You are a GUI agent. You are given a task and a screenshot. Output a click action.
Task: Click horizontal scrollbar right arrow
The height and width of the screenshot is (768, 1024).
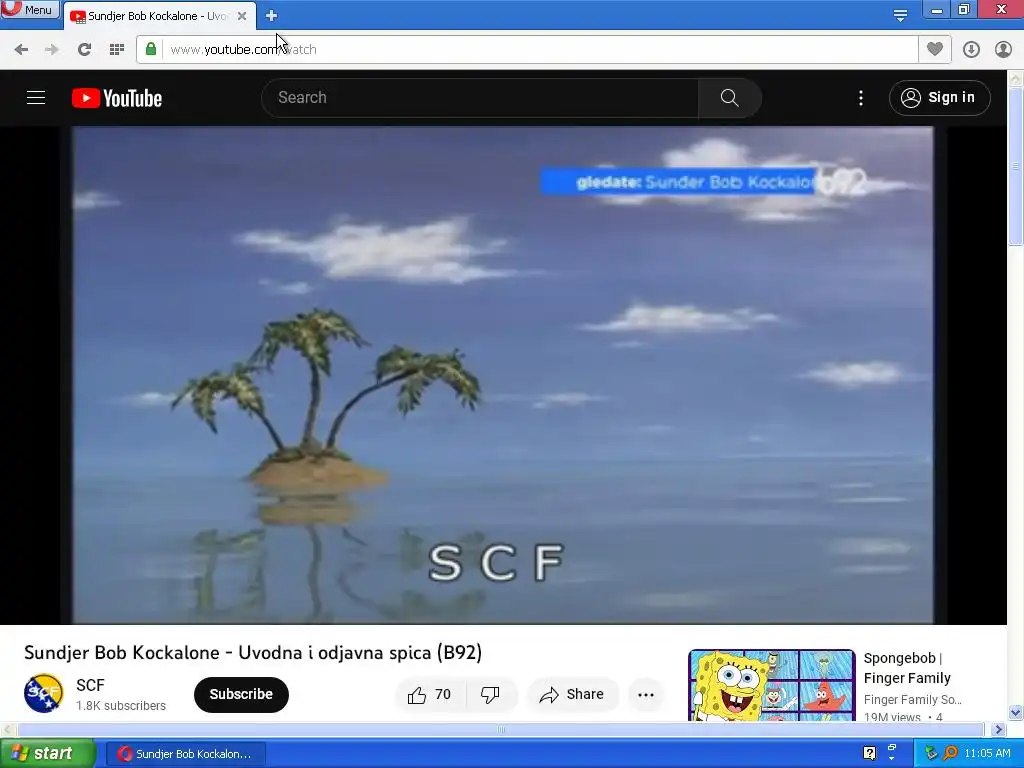click(999, 729)
